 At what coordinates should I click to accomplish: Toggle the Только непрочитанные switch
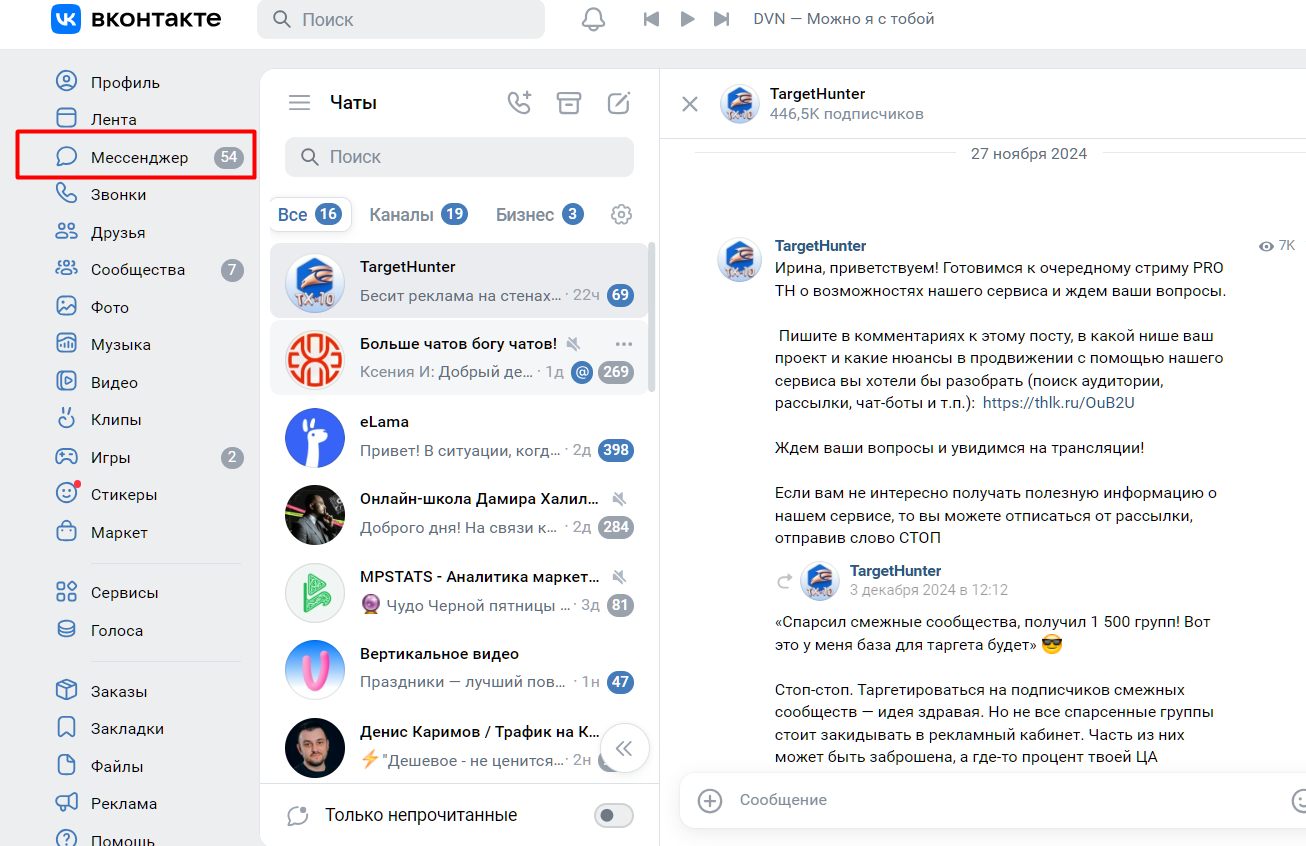tap(613, 815)
